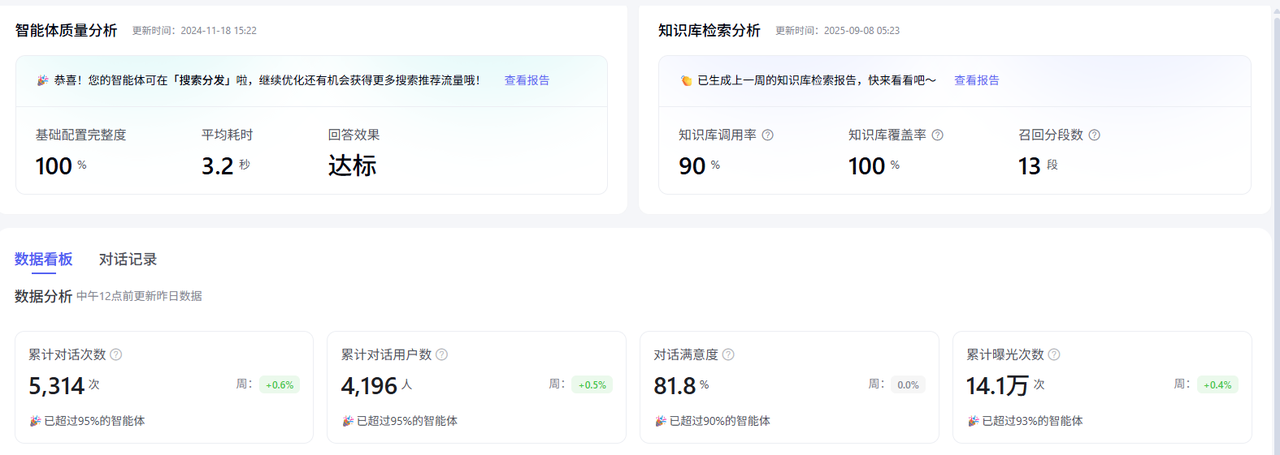Click the clapping hands icon in 知识库 banner
Viewport: 1280px width, 455px height.
point(686,80)
